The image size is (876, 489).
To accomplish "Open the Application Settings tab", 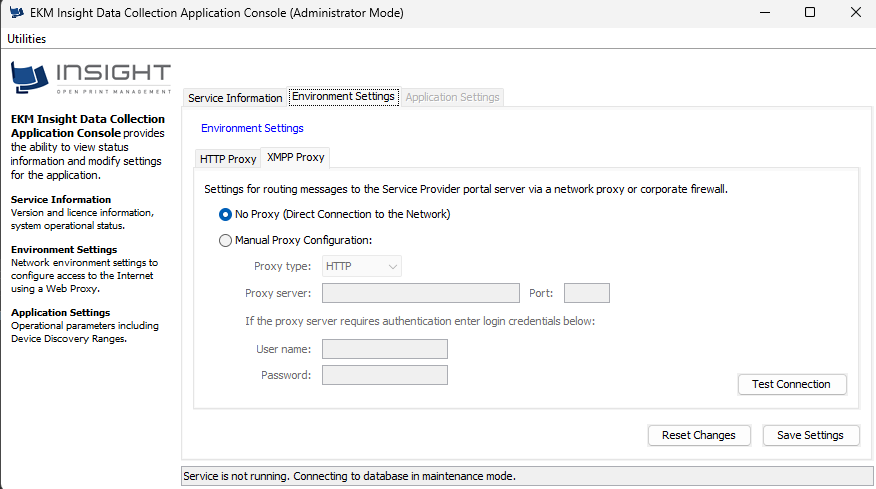I will tap(452, 97).
